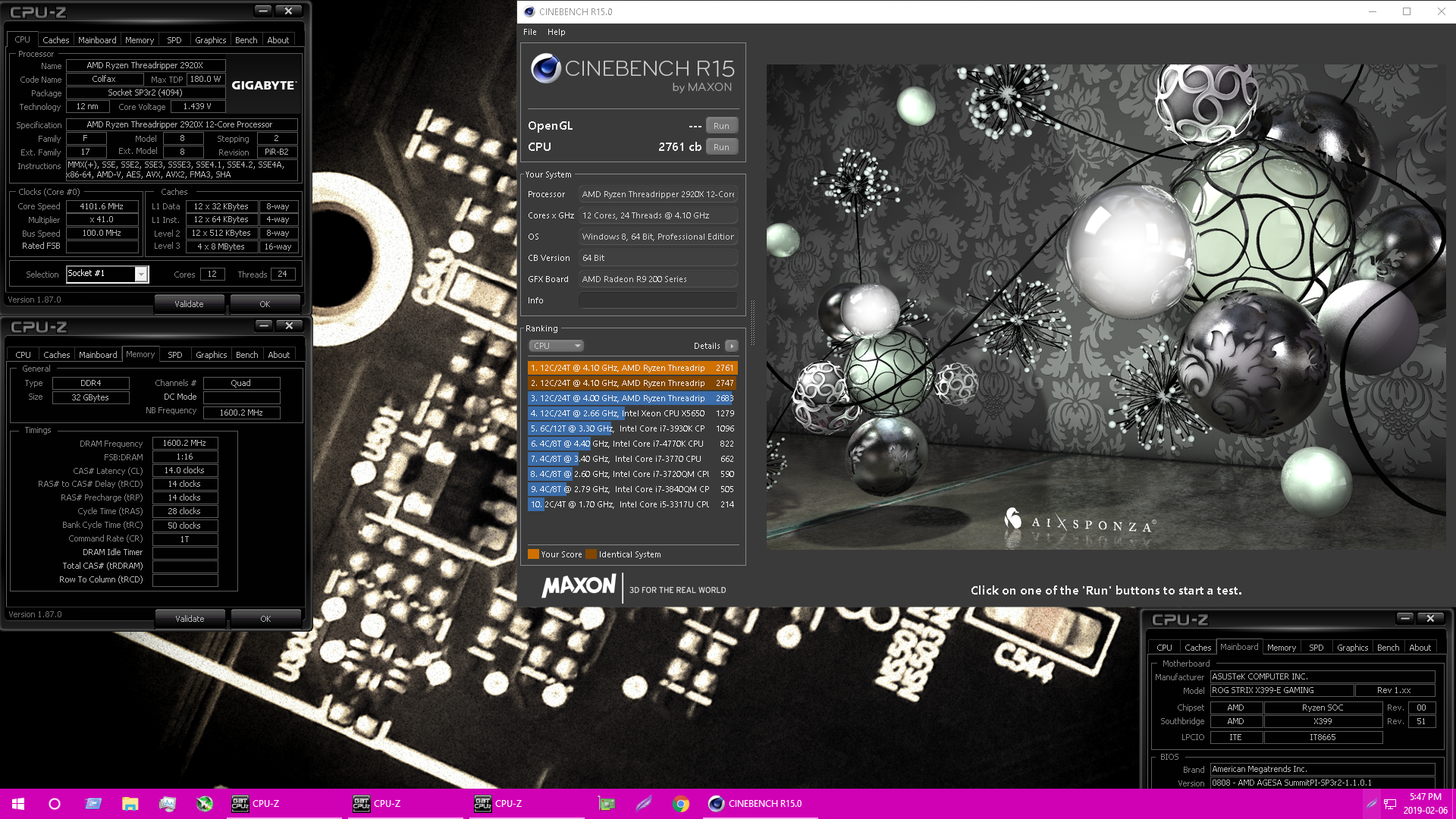Open Memory tab in bottom-right CPU-Z window
The height and width of the screenshot is (819, 1456).
[1282, 648]
